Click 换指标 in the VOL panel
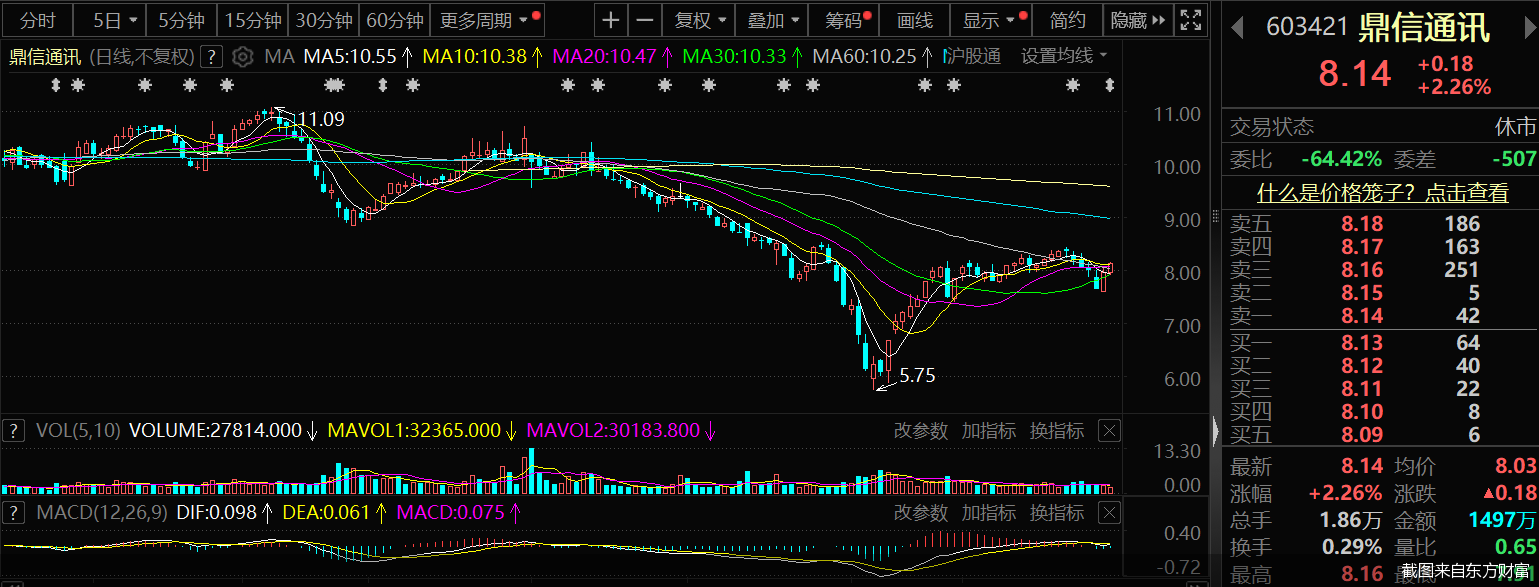Image resolution: width=1539 pixels, height=587 pixels. click(x=1057, y=431)
